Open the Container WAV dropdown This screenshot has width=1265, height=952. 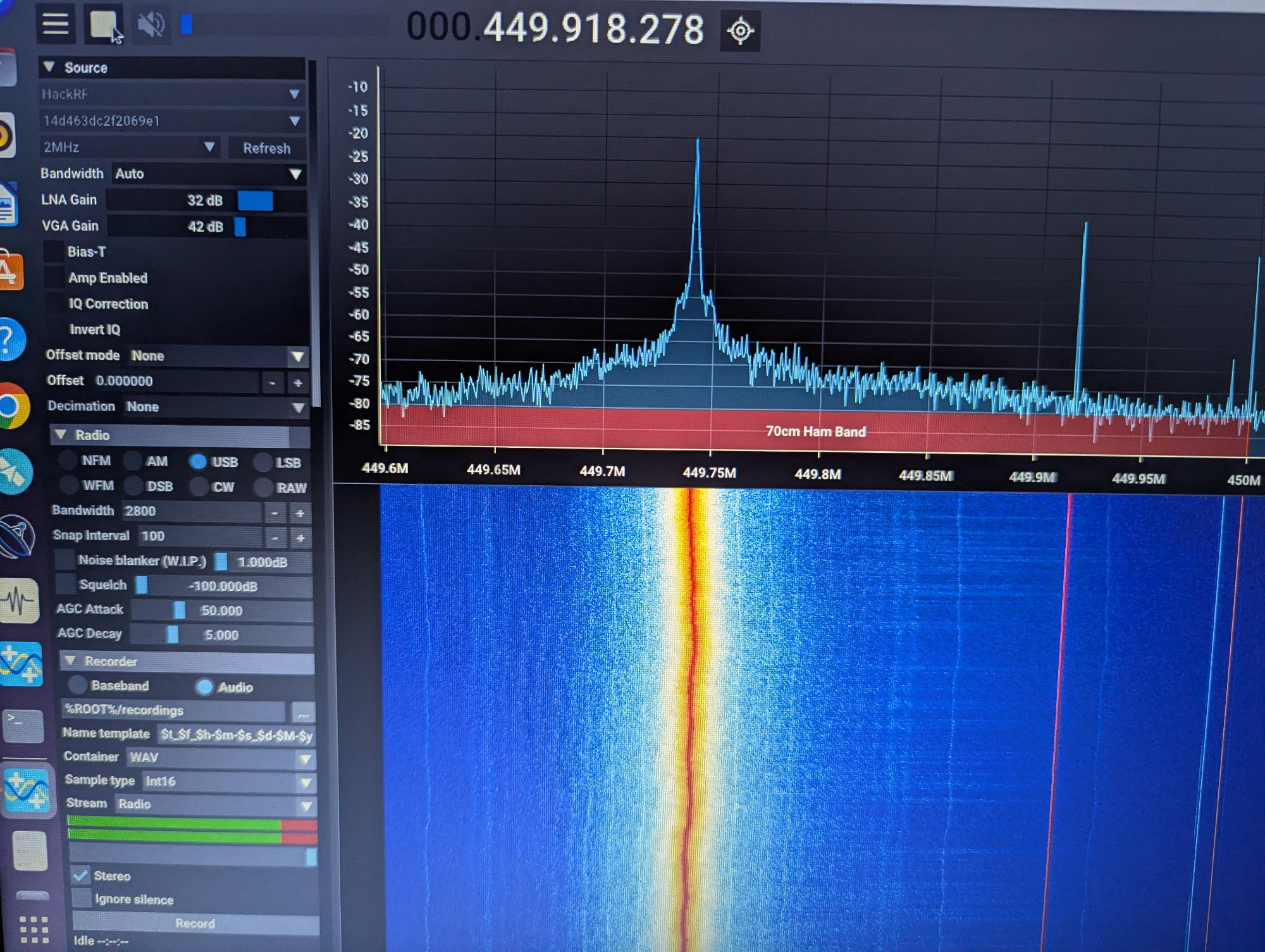click(220, 758)
